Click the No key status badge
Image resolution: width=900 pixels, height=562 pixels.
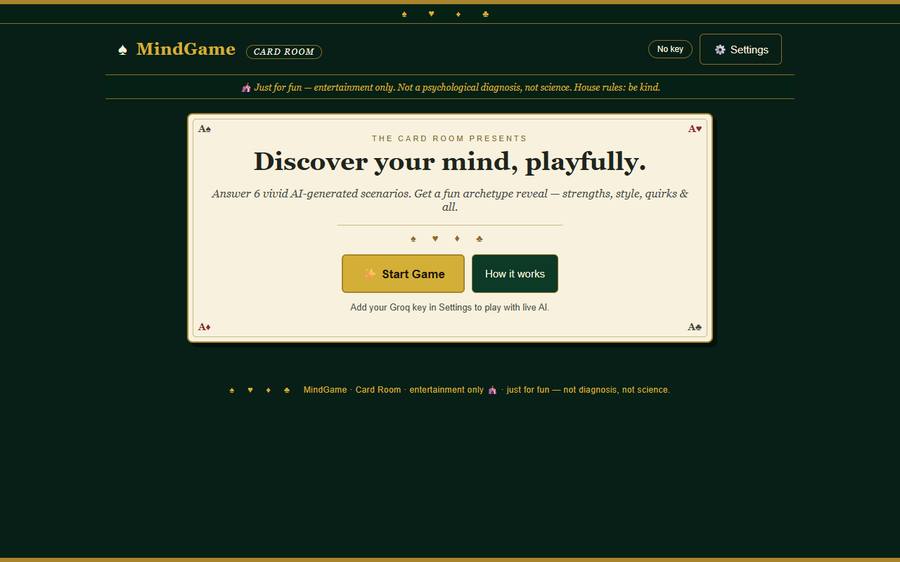(x=670, y=49)
